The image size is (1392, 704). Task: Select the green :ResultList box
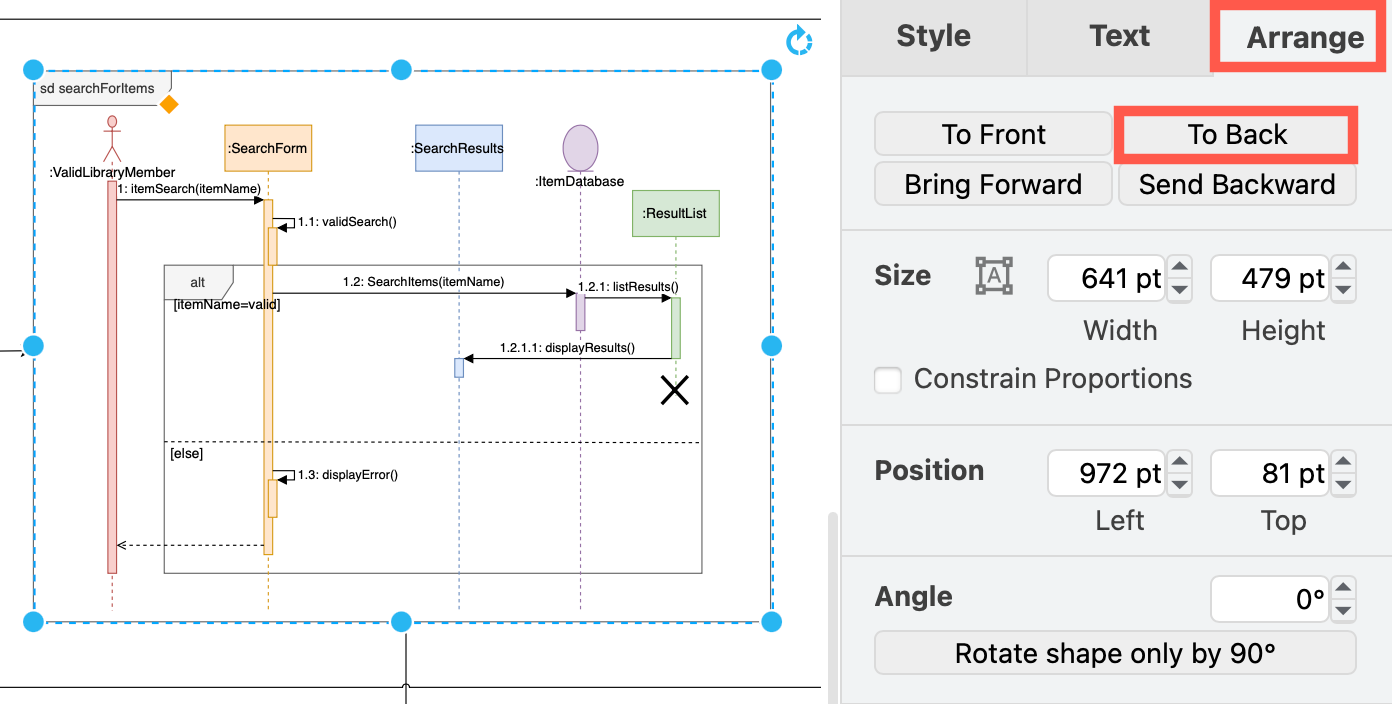point(675,213)
